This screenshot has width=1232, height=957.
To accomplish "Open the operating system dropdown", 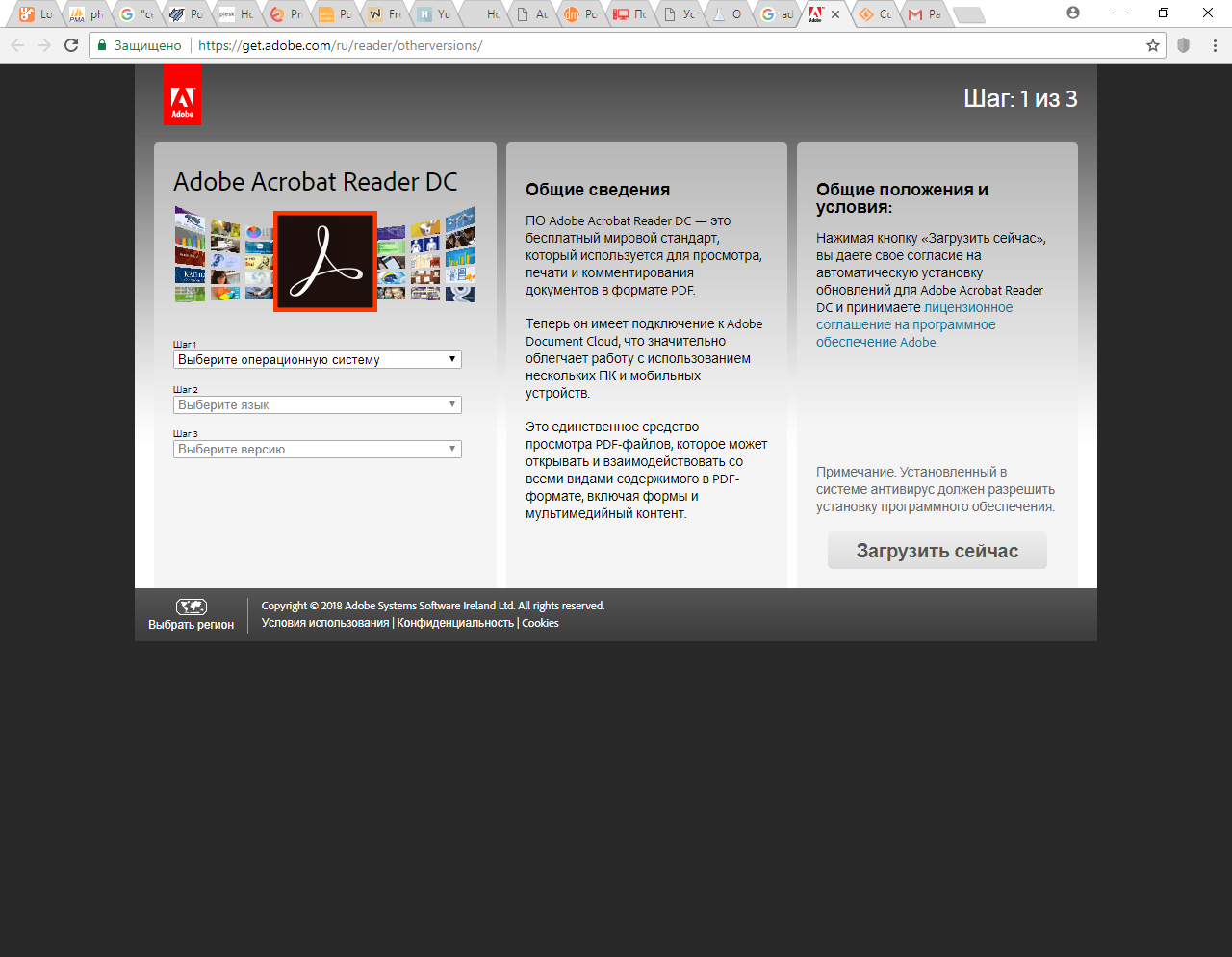I will pos(318,359).
